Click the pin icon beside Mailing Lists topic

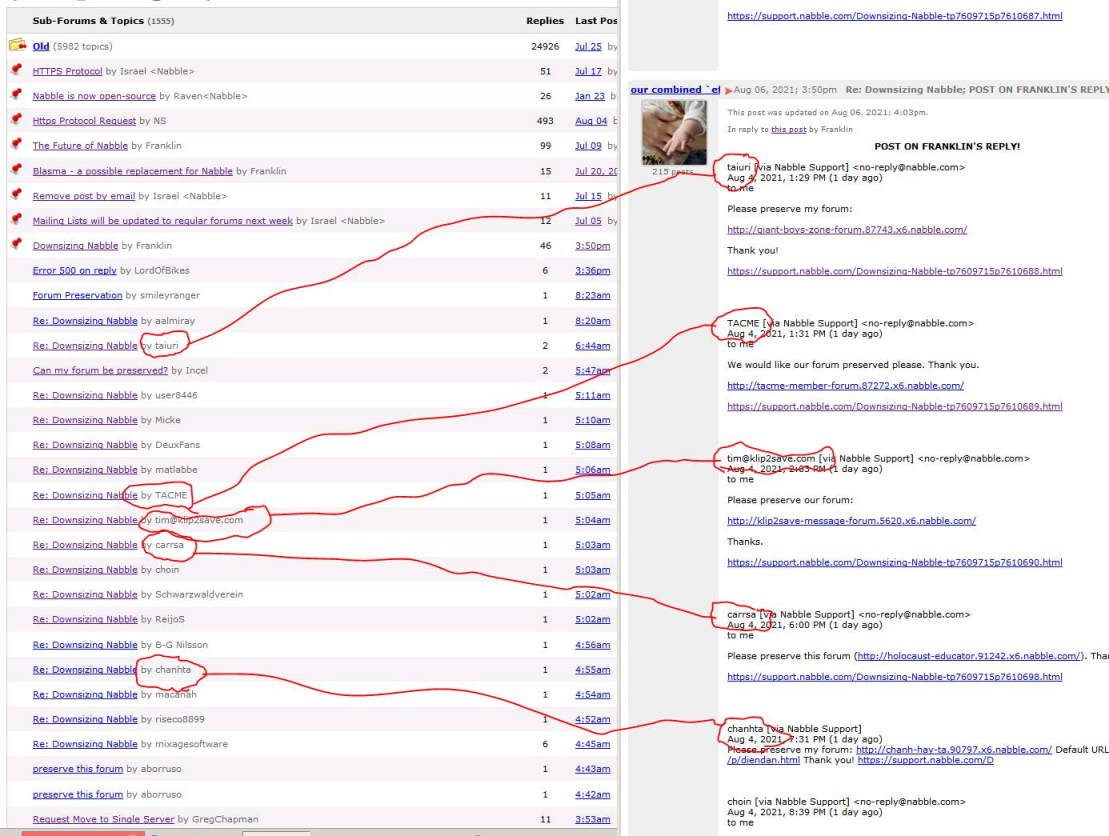click(16, 220)
